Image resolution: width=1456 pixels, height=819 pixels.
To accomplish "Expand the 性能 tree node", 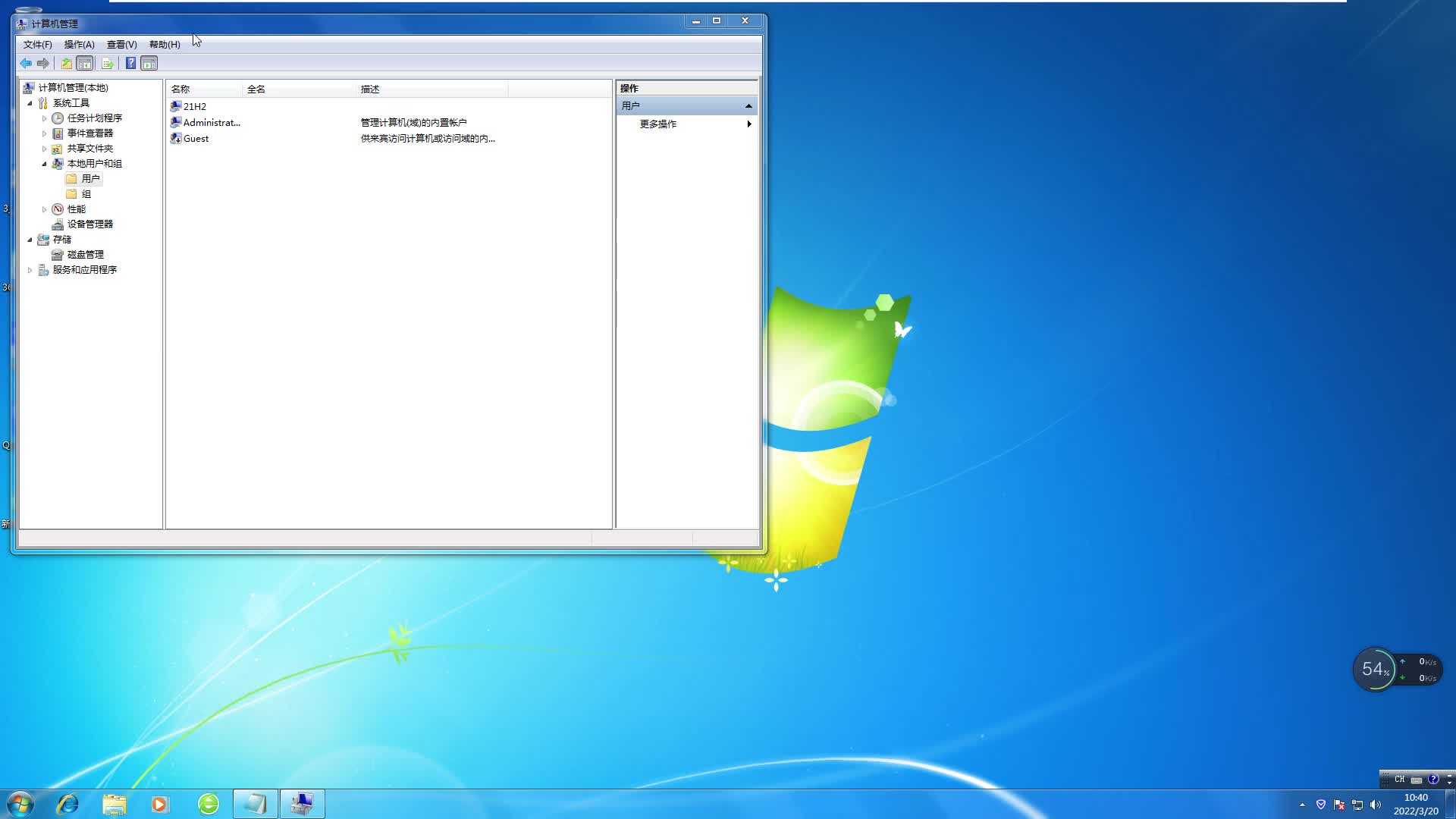I will tap(45, 209).
